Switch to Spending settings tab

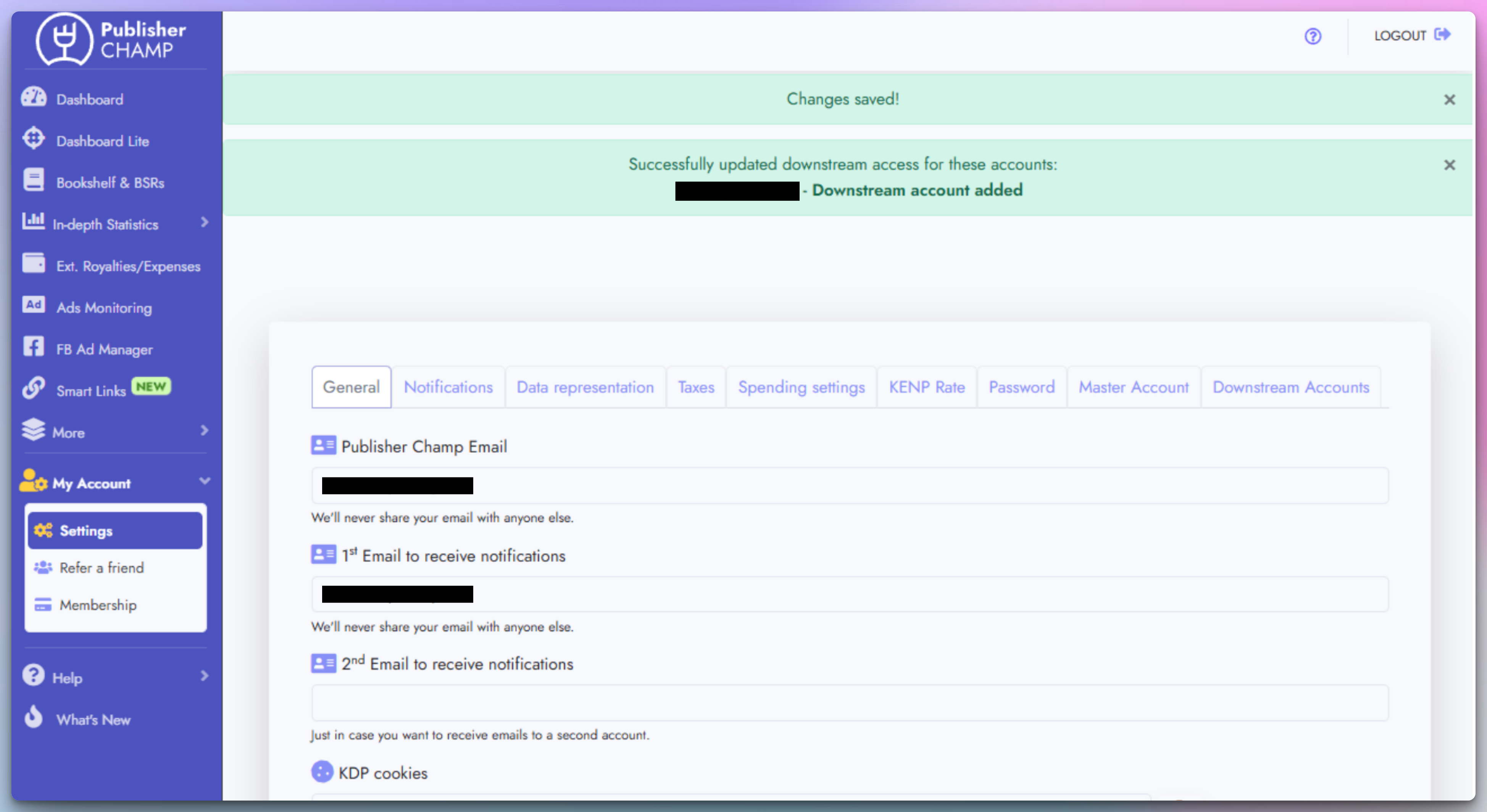tap(801, 387)
